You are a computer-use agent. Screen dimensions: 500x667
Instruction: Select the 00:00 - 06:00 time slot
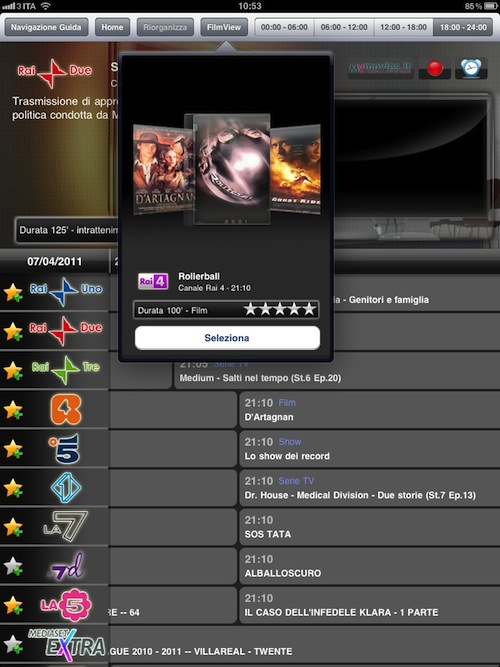click(284, 27)
